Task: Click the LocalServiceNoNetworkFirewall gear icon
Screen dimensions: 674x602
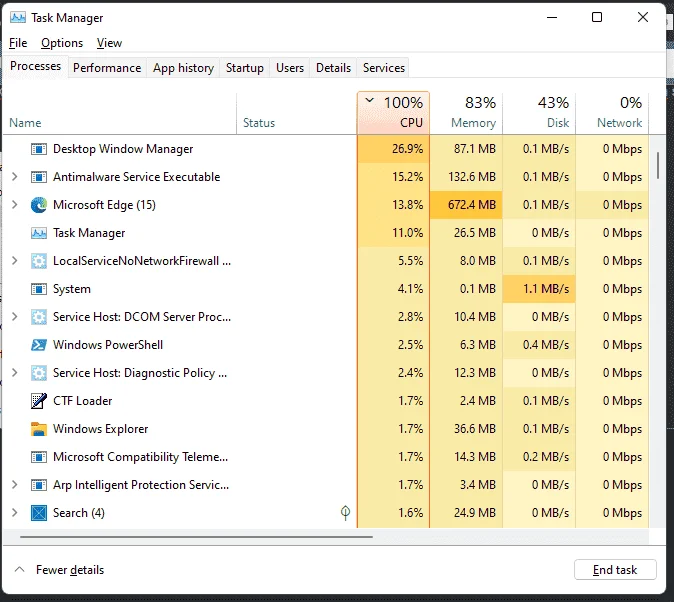Action: (39, 261)
